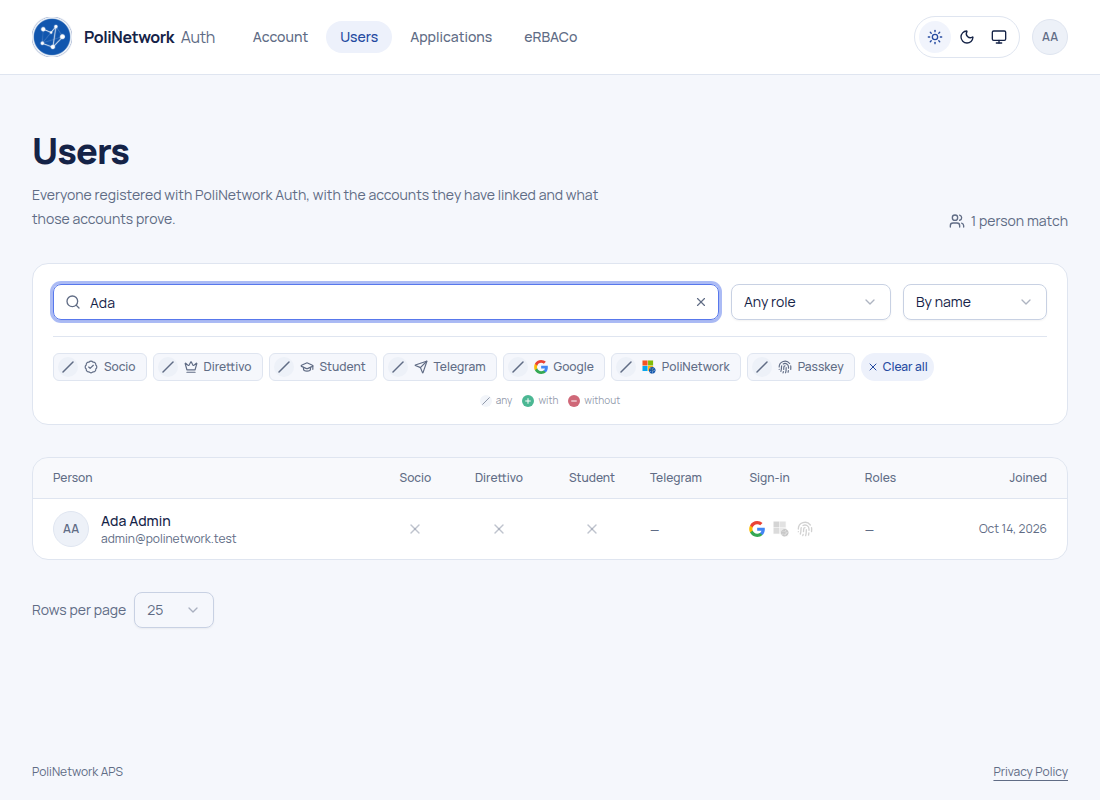Click Direttivo X mark in Ada Admin row
The height and width of the screenshot is (800, 1100).
tap(499, 529)
